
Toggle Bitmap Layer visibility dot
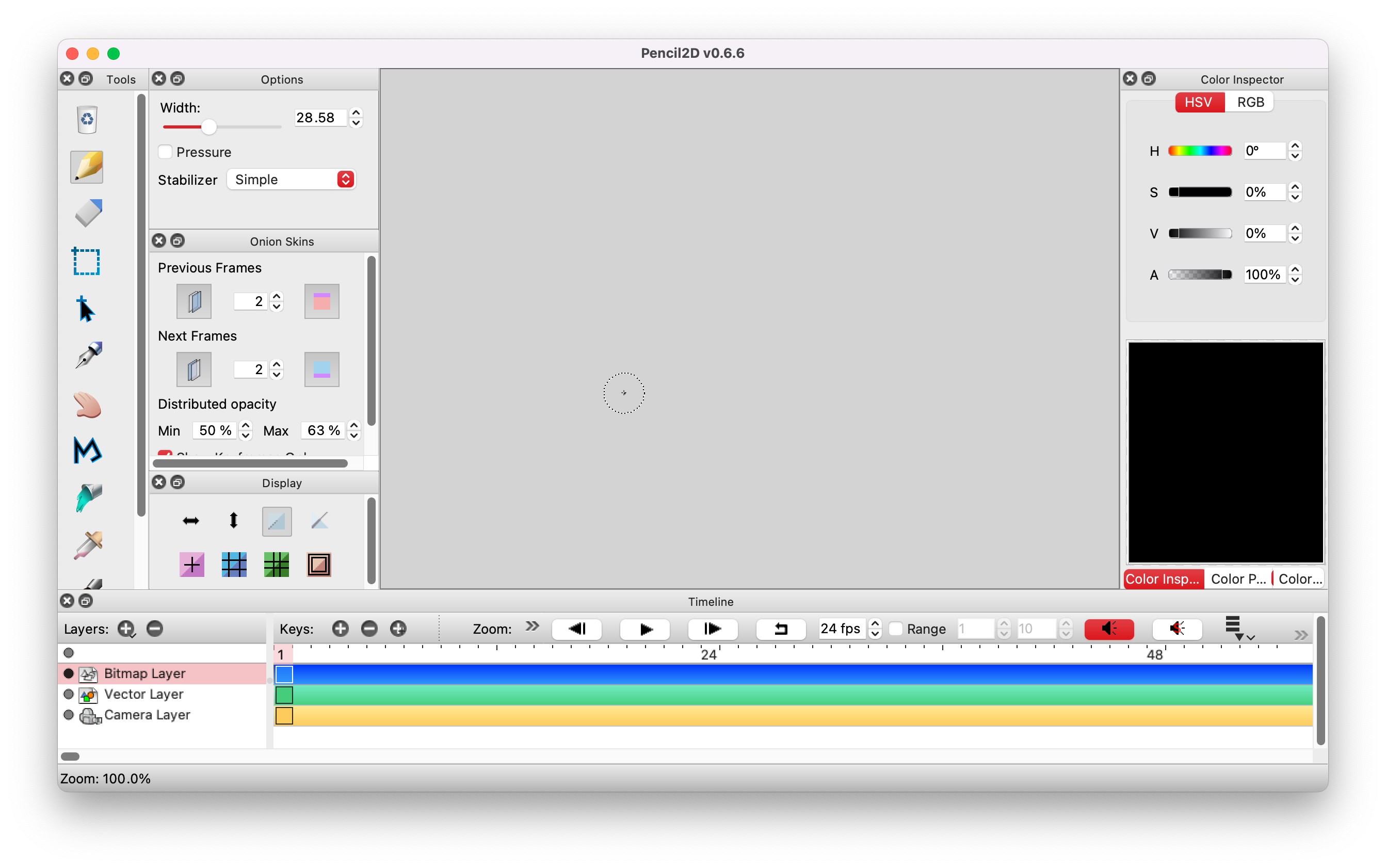coord(68,673)
